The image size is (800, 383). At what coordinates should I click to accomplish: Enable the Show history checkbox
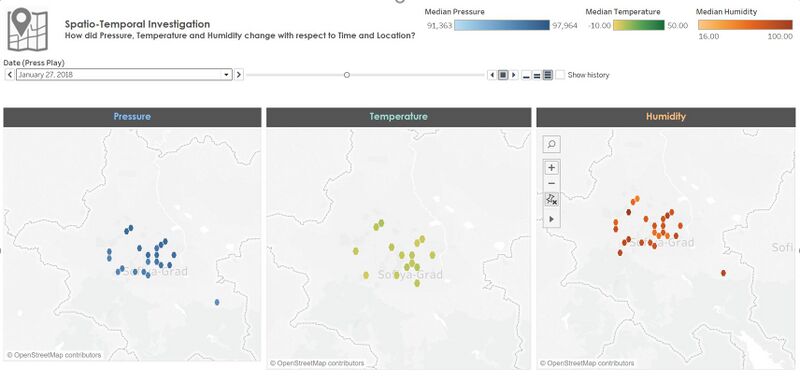point(560,75)
